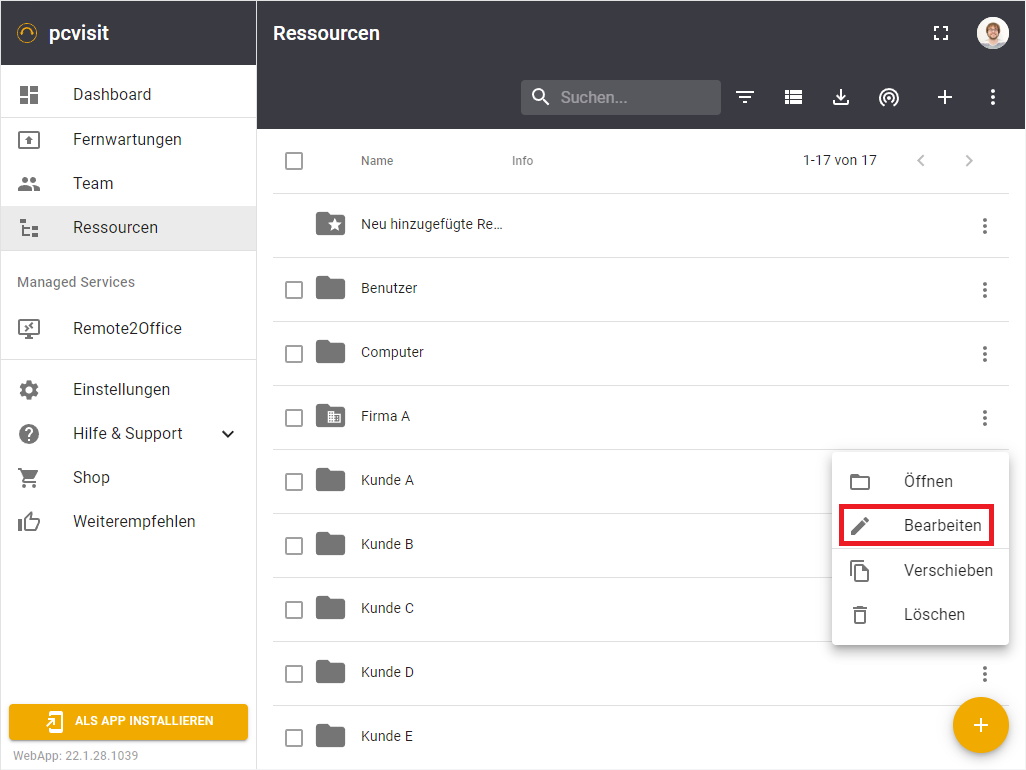Open the user profile avatar
Screen dimensions: 1026x770
pos(992,33)
